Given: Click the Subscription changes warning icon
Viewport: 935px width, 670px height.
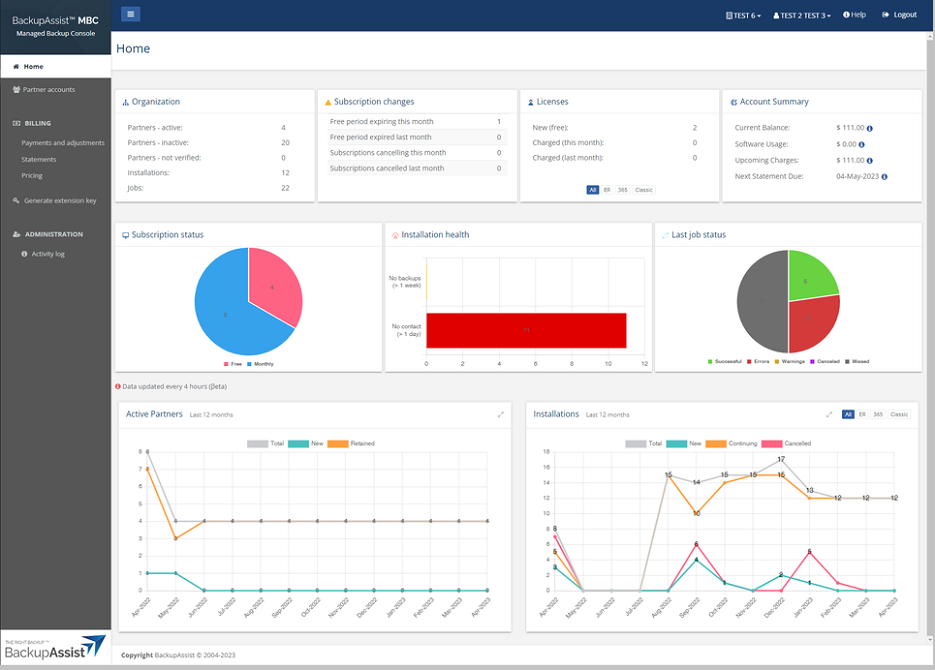Looking at the screenshot, I should 328,103.
